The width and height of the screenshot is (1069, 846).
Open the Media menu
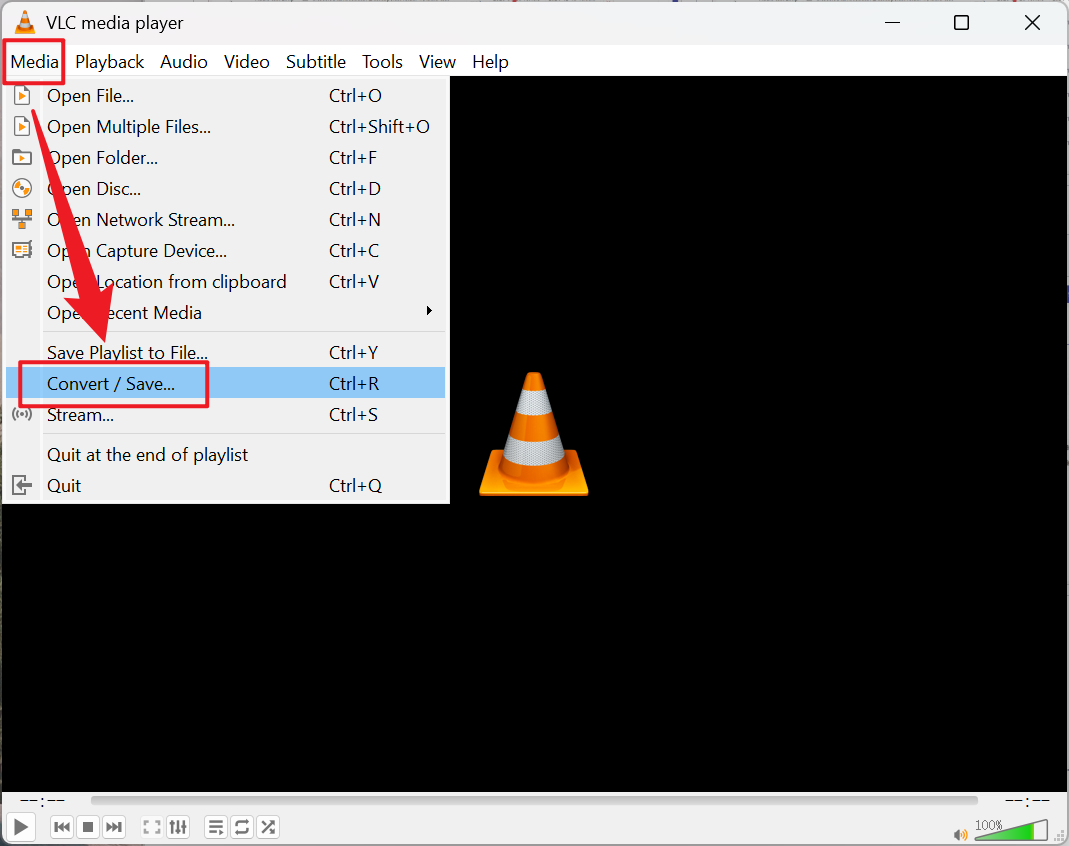point(33,61)
